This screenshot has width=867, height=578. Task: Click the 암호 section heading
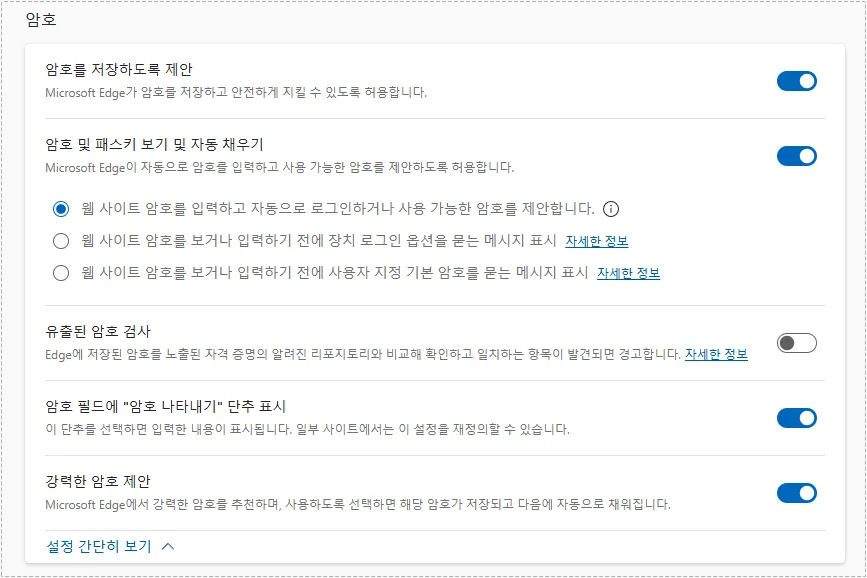pos(41,20)
